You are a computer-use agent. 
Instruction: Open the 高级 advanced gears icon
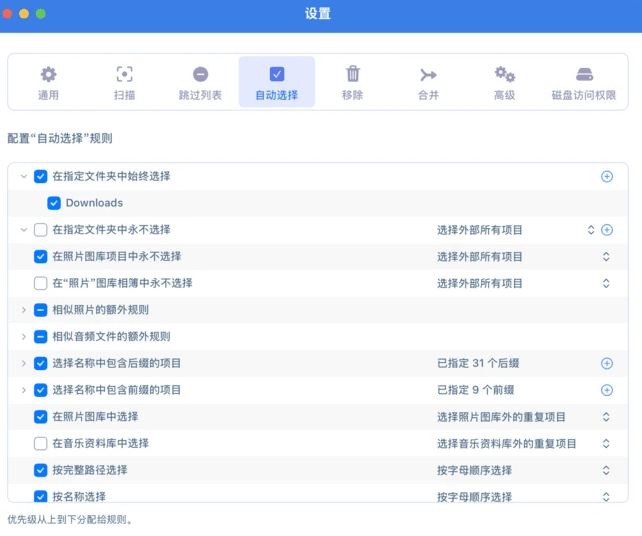pos(505,75)
